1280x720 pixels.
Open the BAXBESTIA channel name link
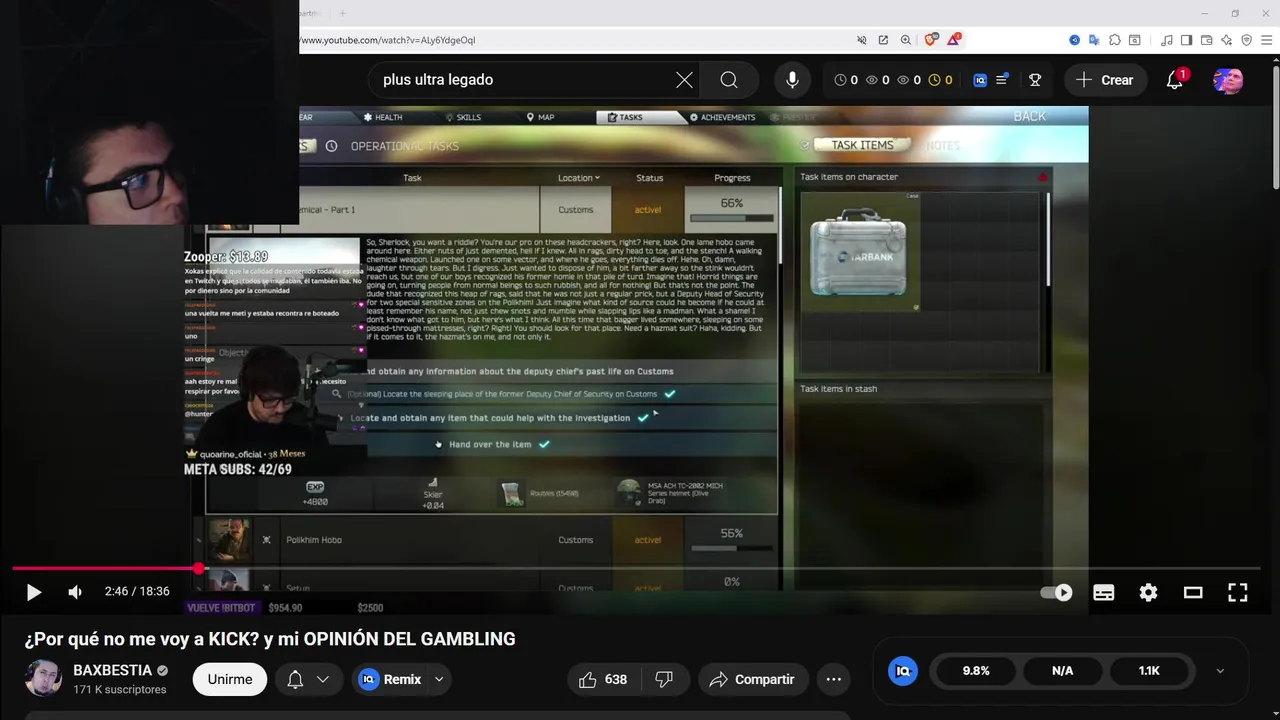112,670
